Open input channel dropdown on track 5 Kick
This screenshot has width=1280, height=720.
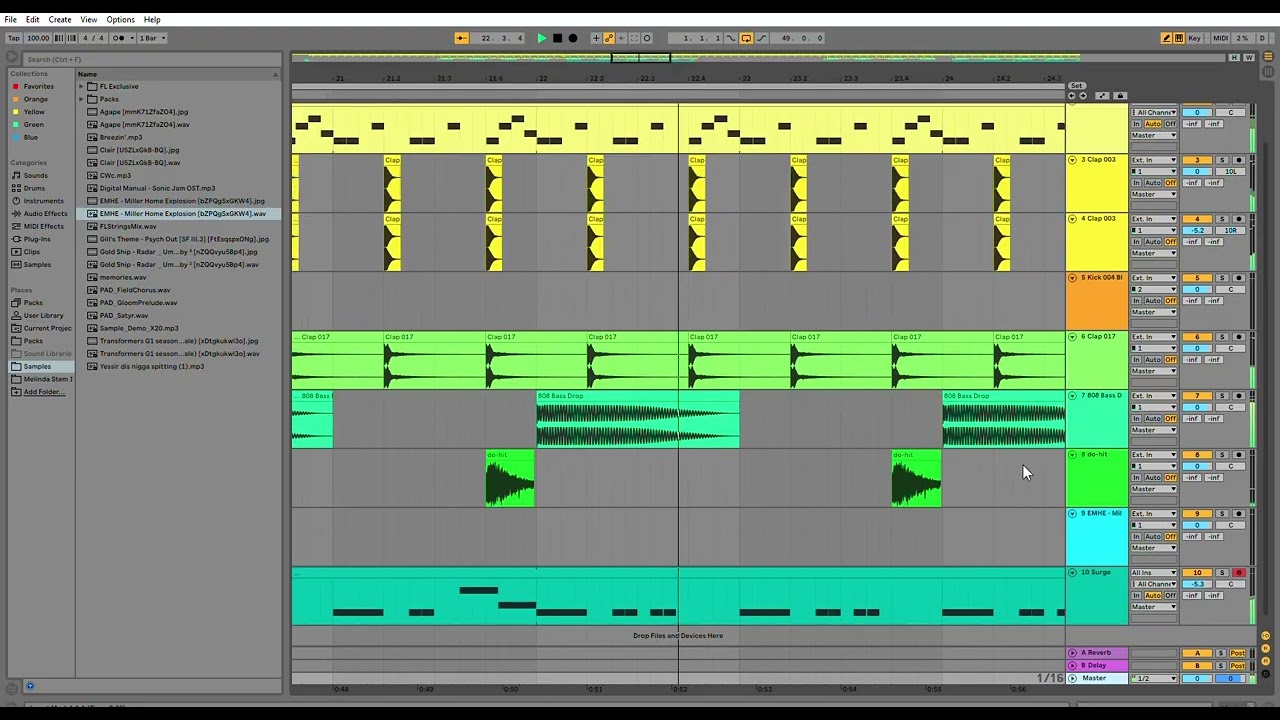(x=1154, y=289)
